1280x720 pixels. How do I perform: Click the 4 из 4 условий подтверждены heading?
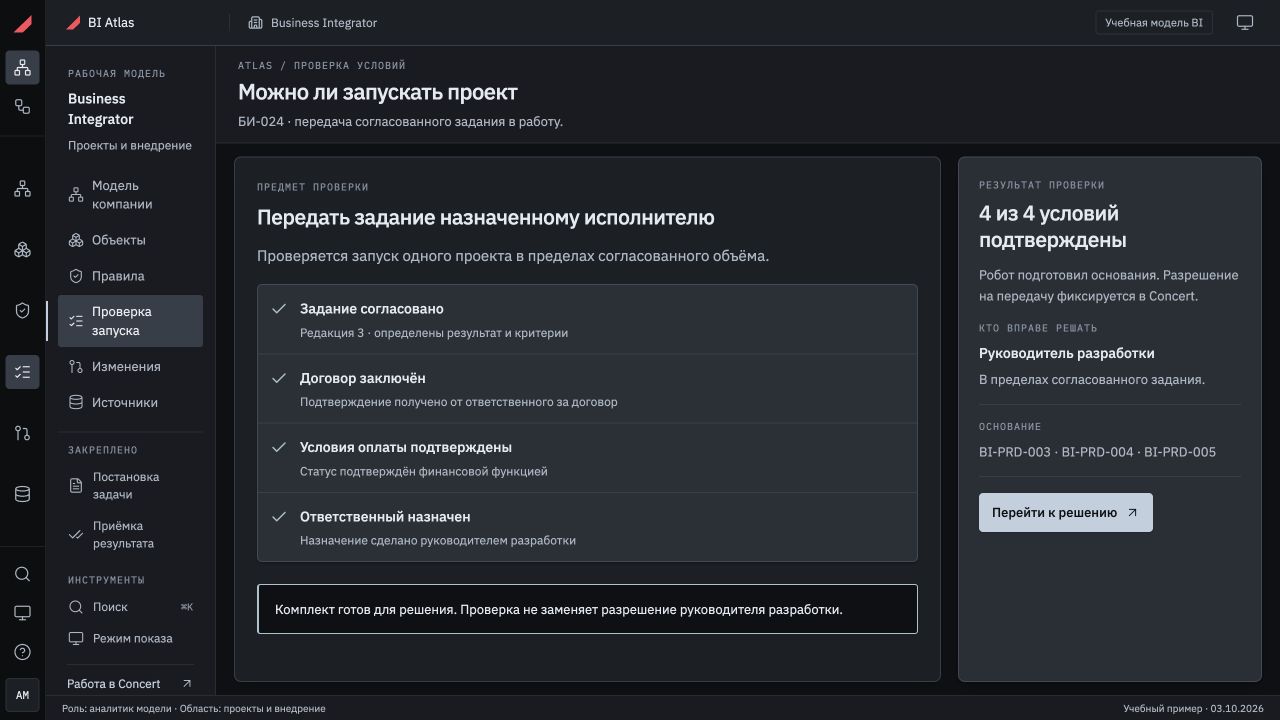click(x=1052, y=227)
